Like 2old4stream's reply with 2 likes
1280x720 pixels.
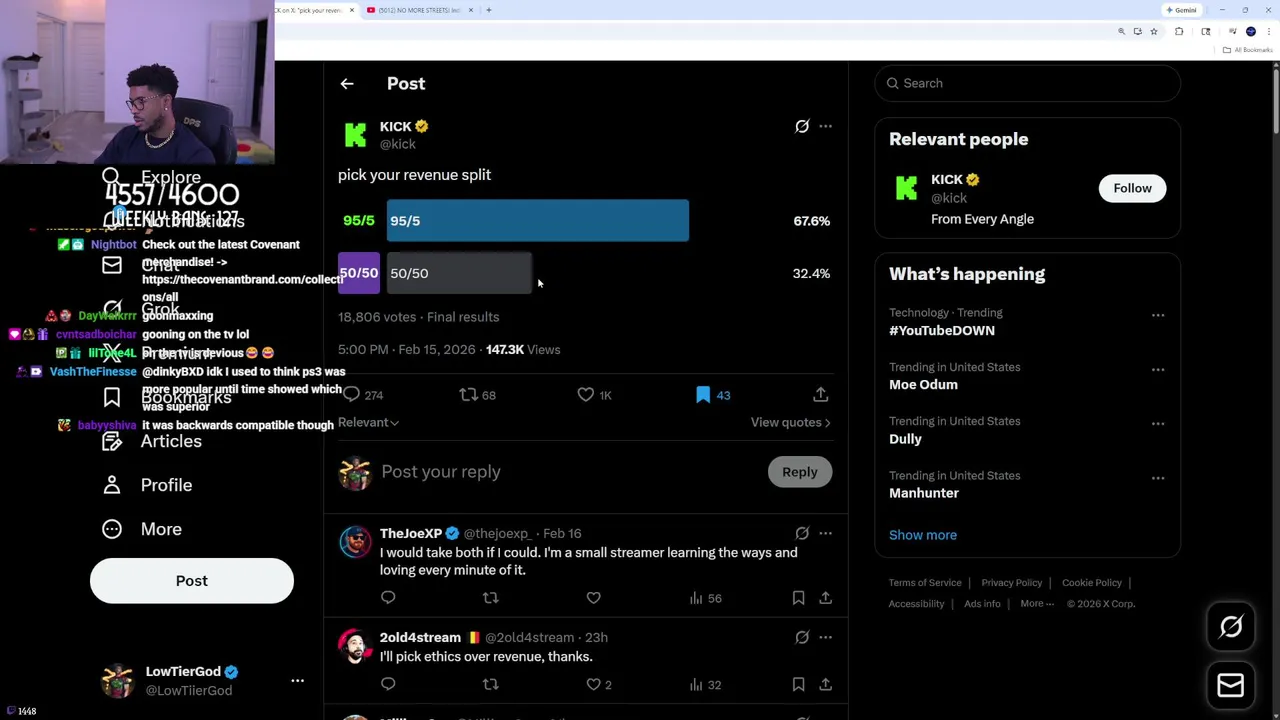(599, 684)
